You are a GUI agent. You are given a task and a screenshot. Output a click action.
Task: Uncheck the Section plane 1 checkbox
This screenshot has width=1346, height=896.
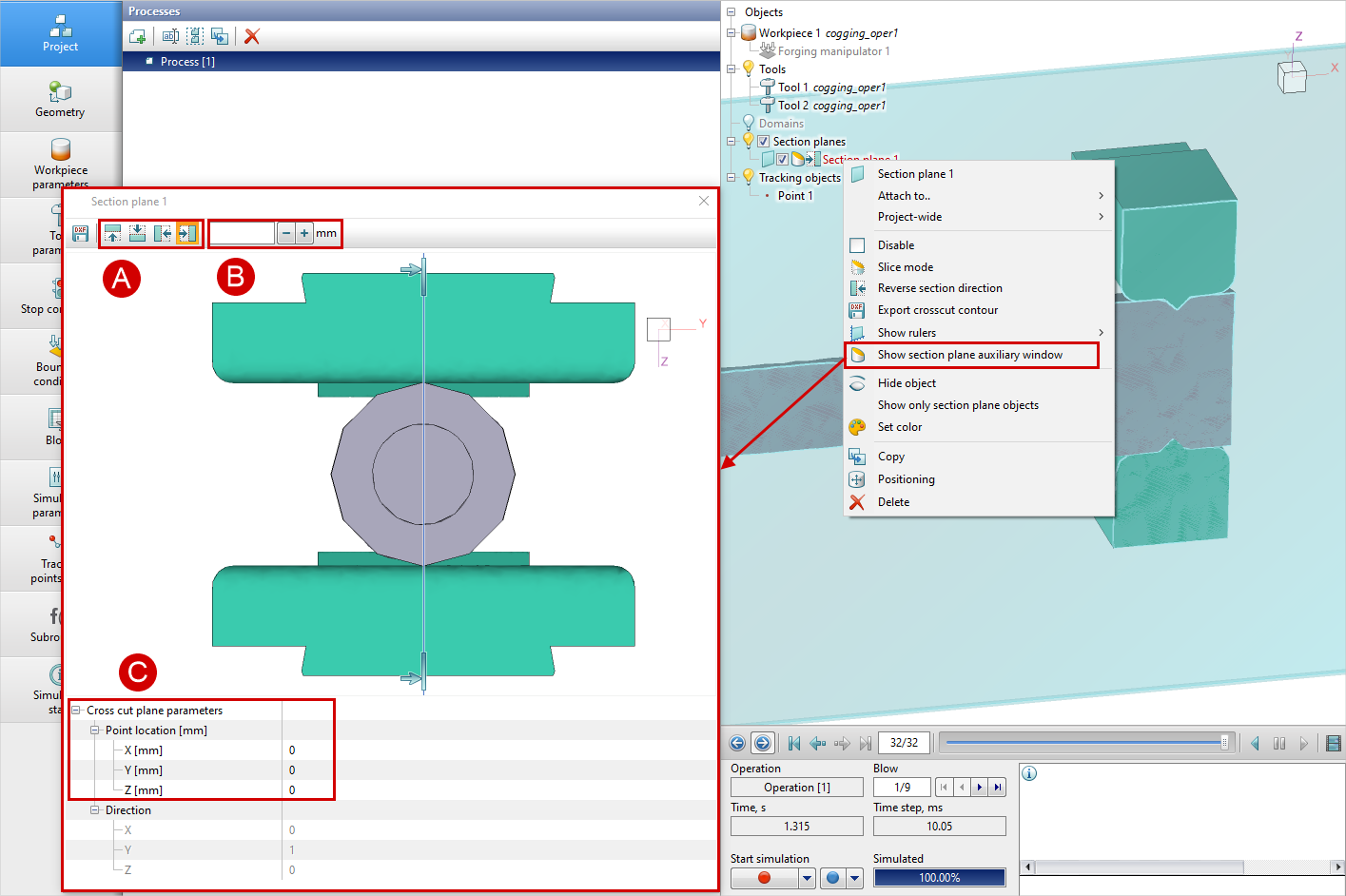pos(782,160)
